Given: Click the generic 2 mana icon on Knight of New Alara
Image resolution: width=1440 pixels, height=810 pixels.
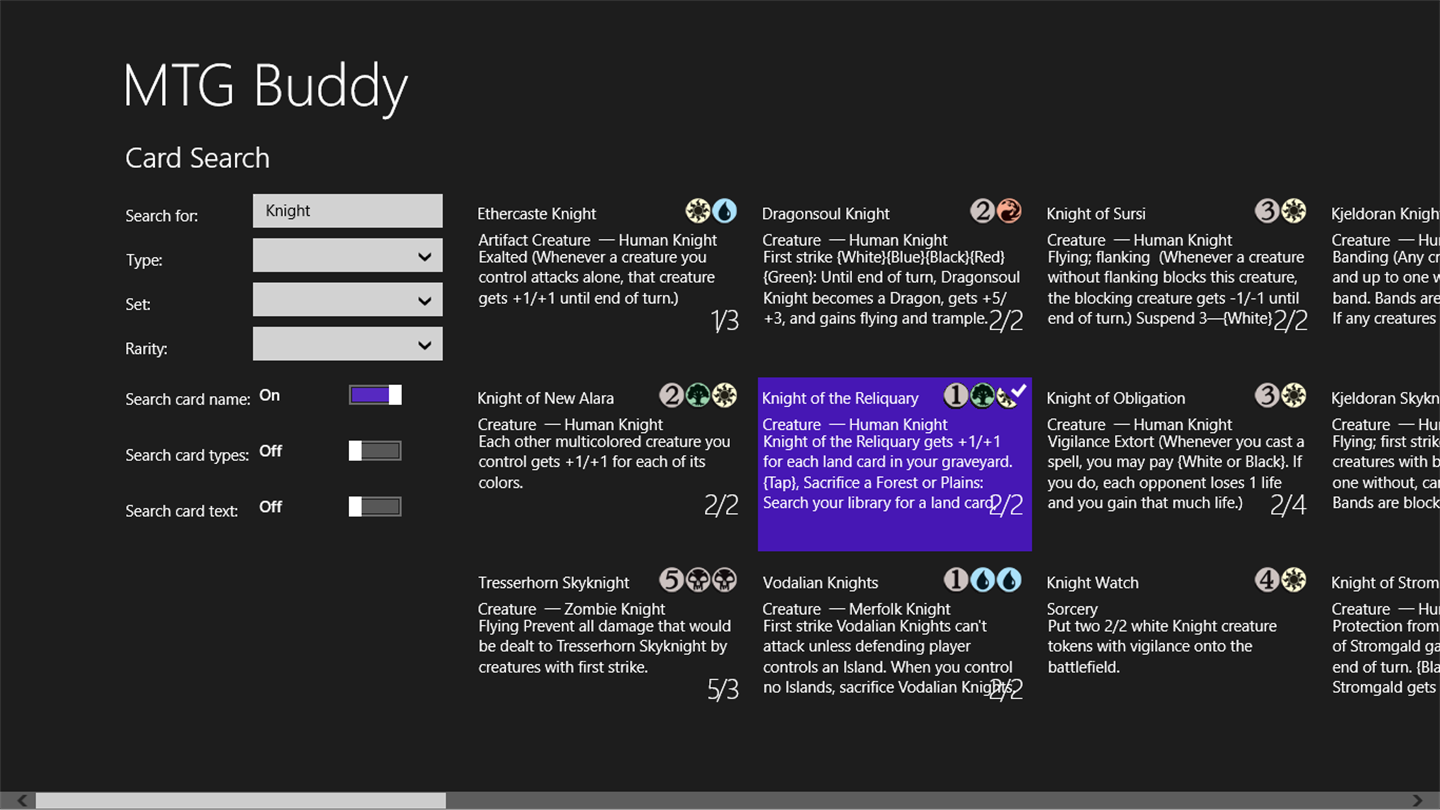Looking at the screenshot, I should tap(672, 396).
